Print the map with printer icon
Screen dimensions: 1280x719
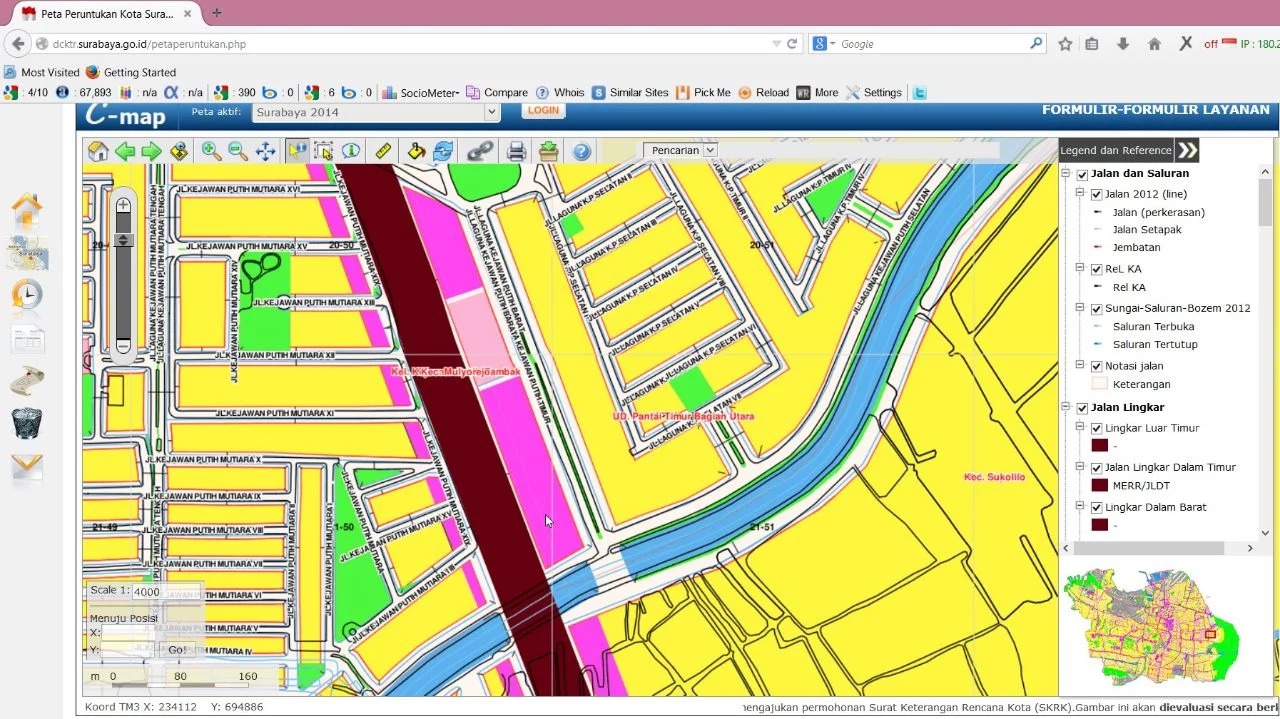516,151
